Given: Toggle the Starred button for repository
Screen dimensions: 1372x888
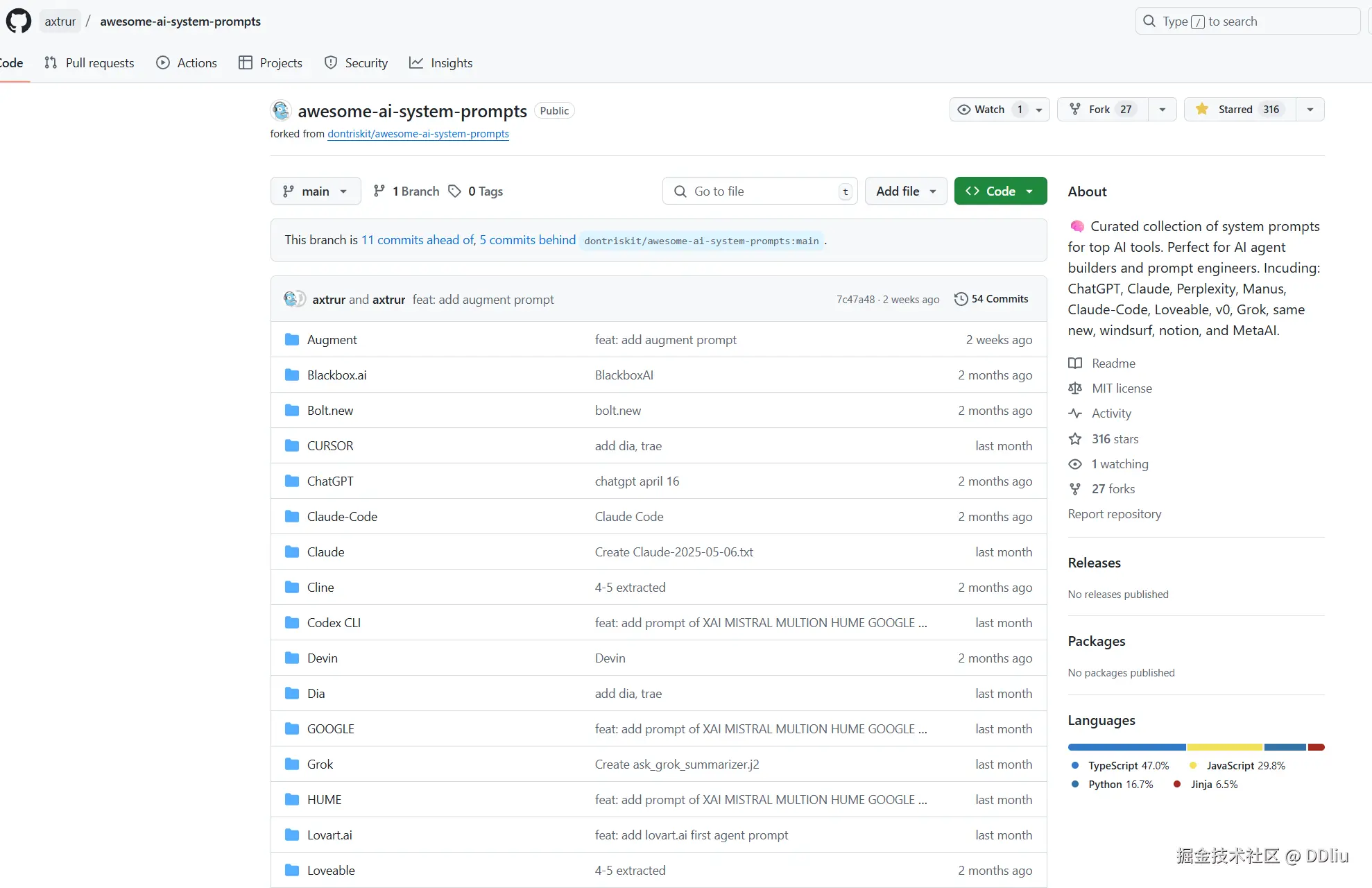Looking at the screenshot, I should point(1239,110).
